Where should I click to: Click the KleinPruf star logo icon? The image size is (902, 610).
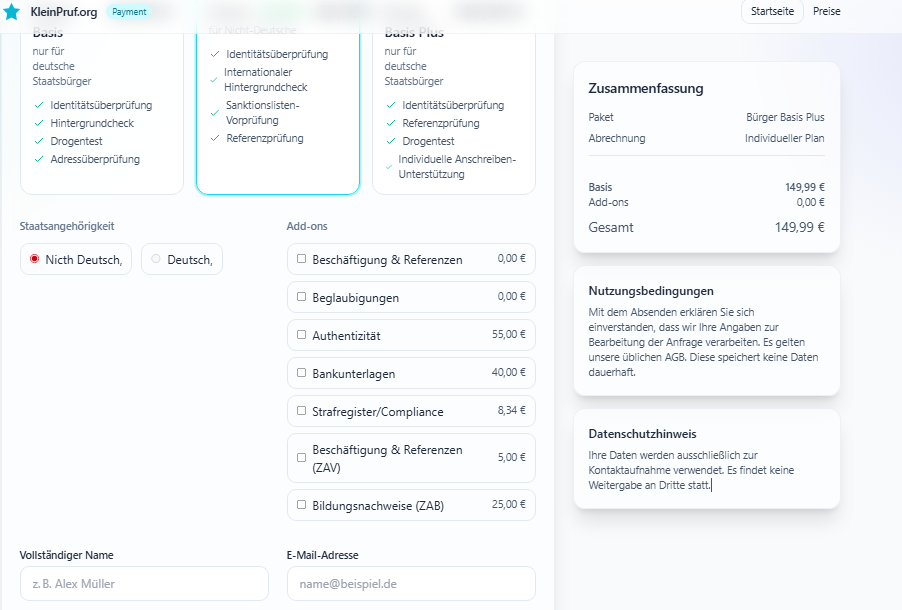click(x=12, y=12)
